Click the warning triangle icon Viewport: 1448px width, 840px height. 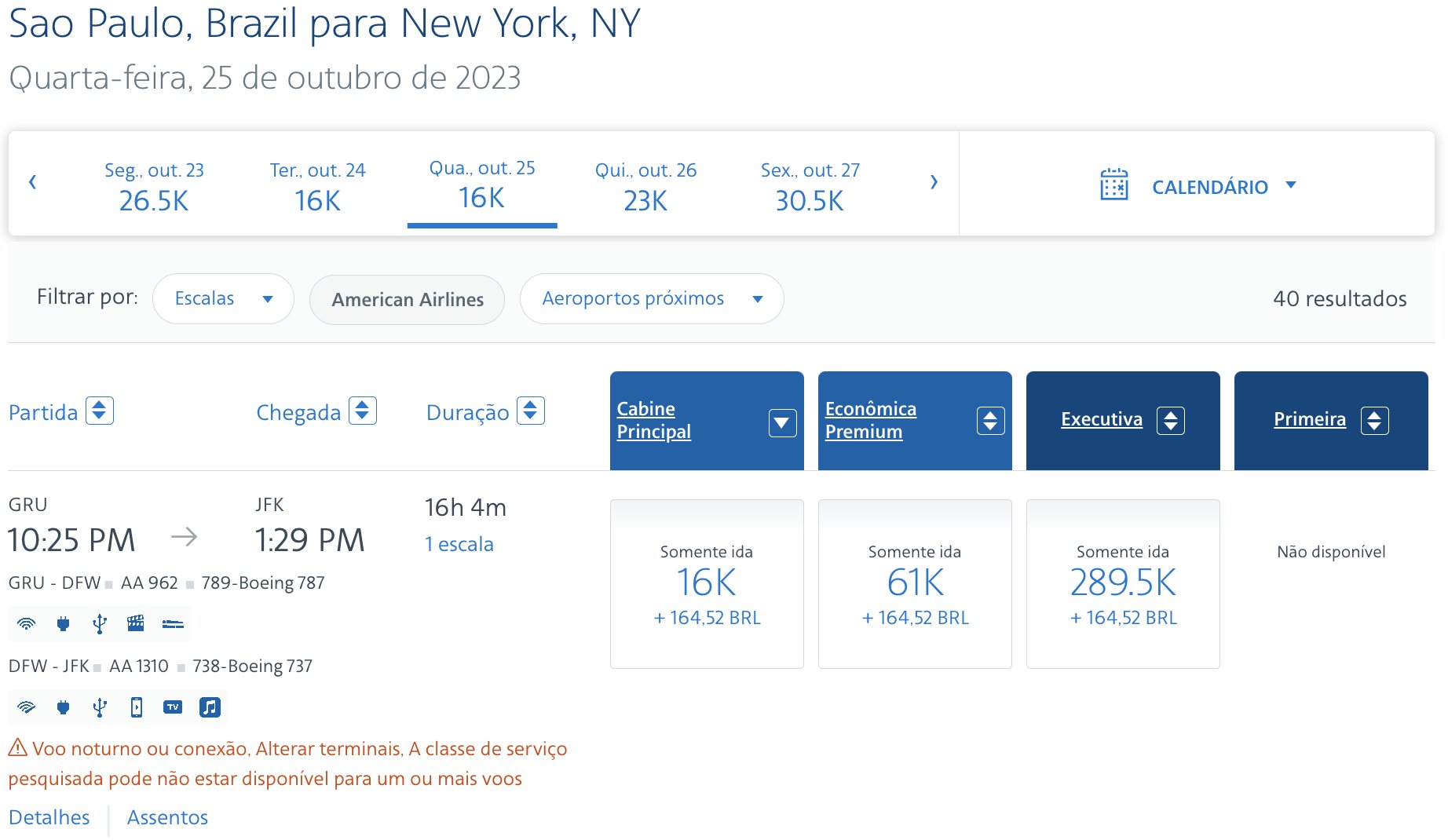pyautogui.click(x=18, y=747)
